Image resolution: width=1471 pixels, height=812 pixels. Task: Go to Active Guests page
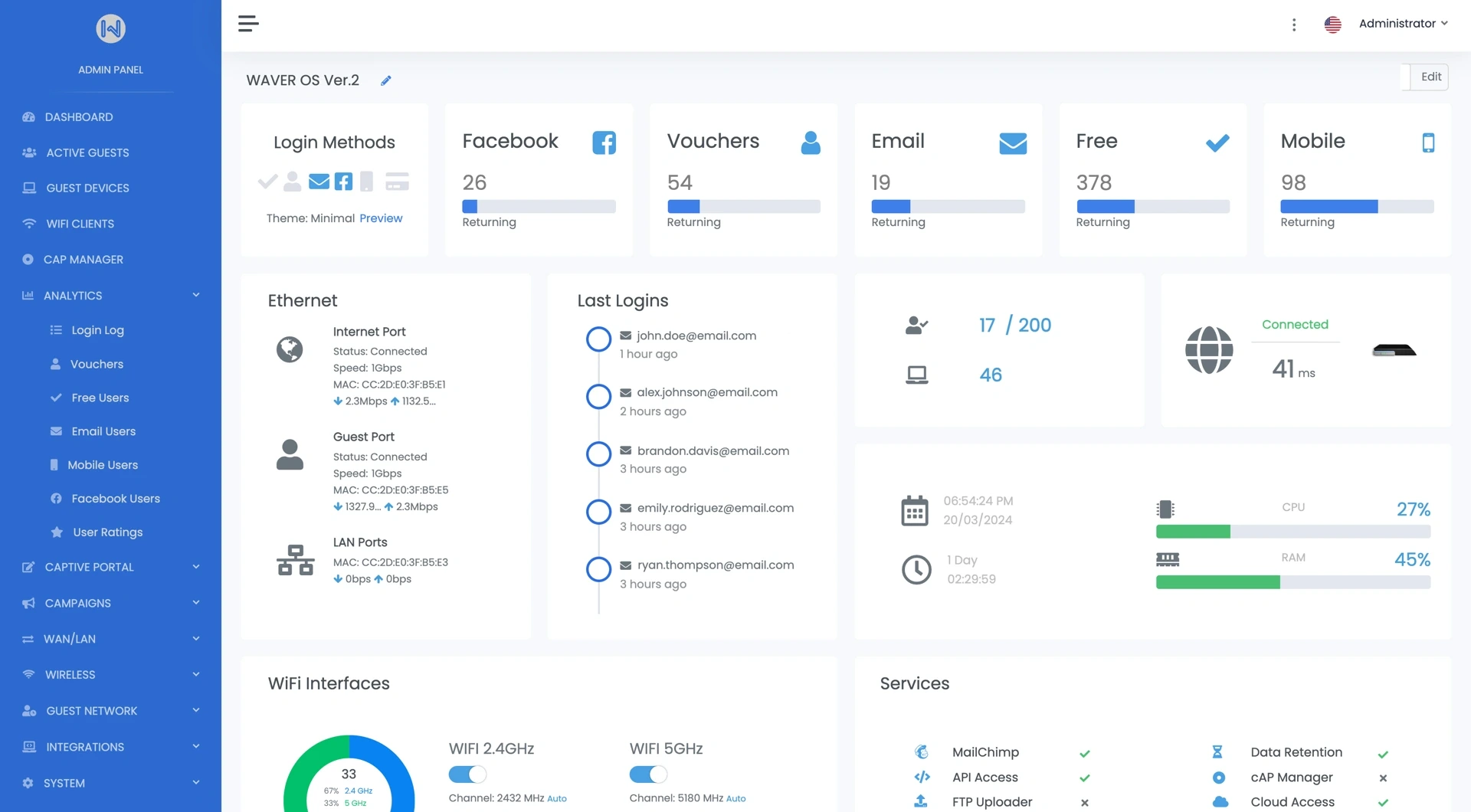(x=87, y=152)
